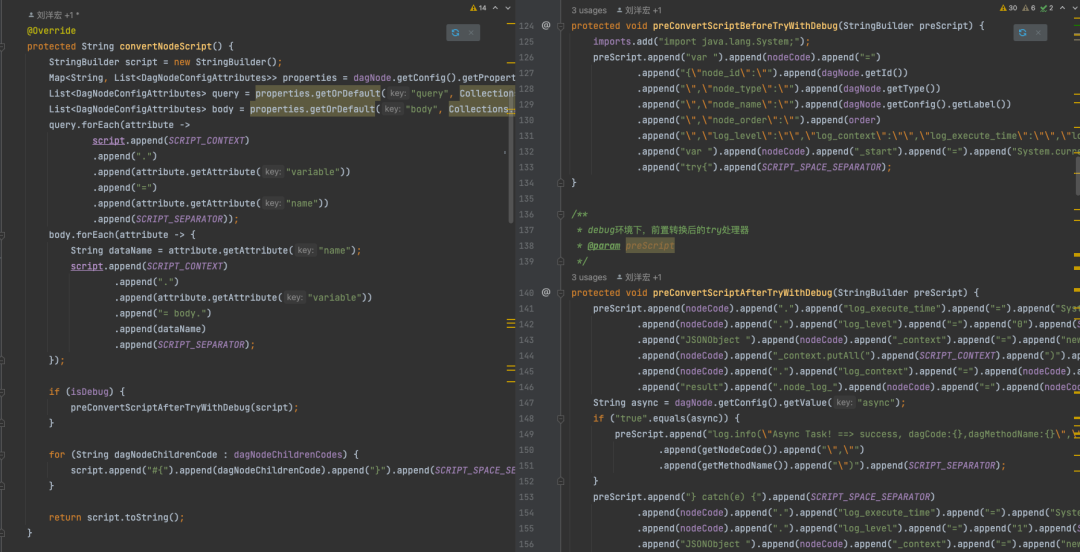This screenshot has height=552, width=1080.
Task: Click the preConvertScriptAfterTryWithDebug(script) call in left editor
Action: 182,407
